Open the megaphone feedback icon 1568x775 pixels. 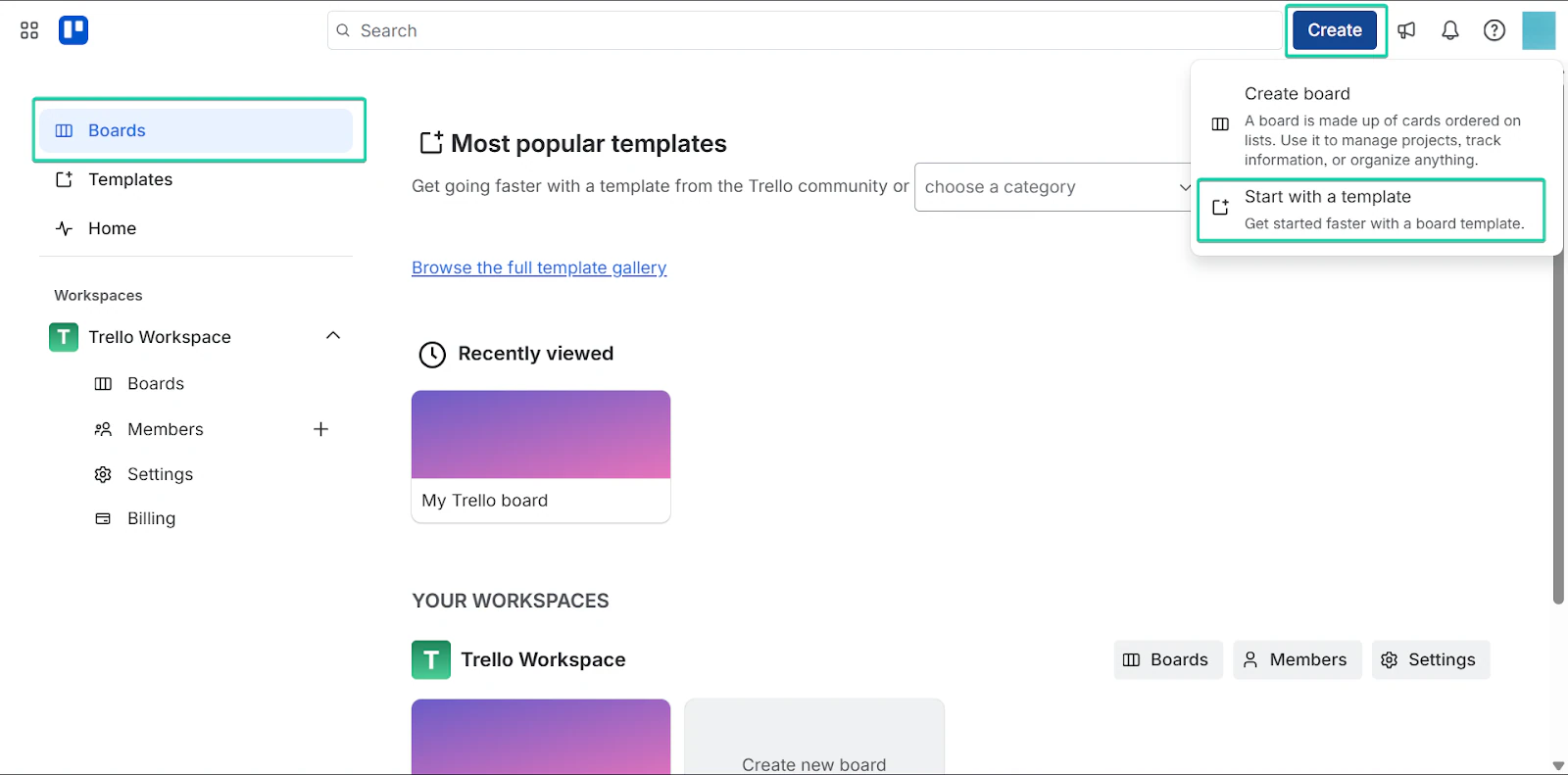tap(1406, 30)
